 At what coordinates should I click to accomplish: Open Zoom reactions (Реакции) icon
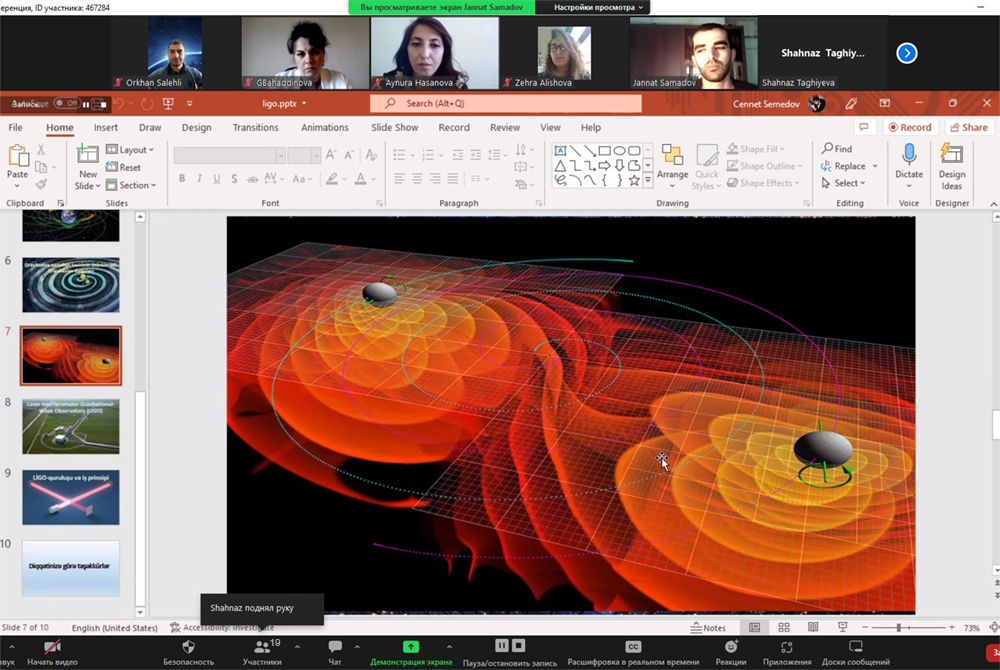point(730,647)
